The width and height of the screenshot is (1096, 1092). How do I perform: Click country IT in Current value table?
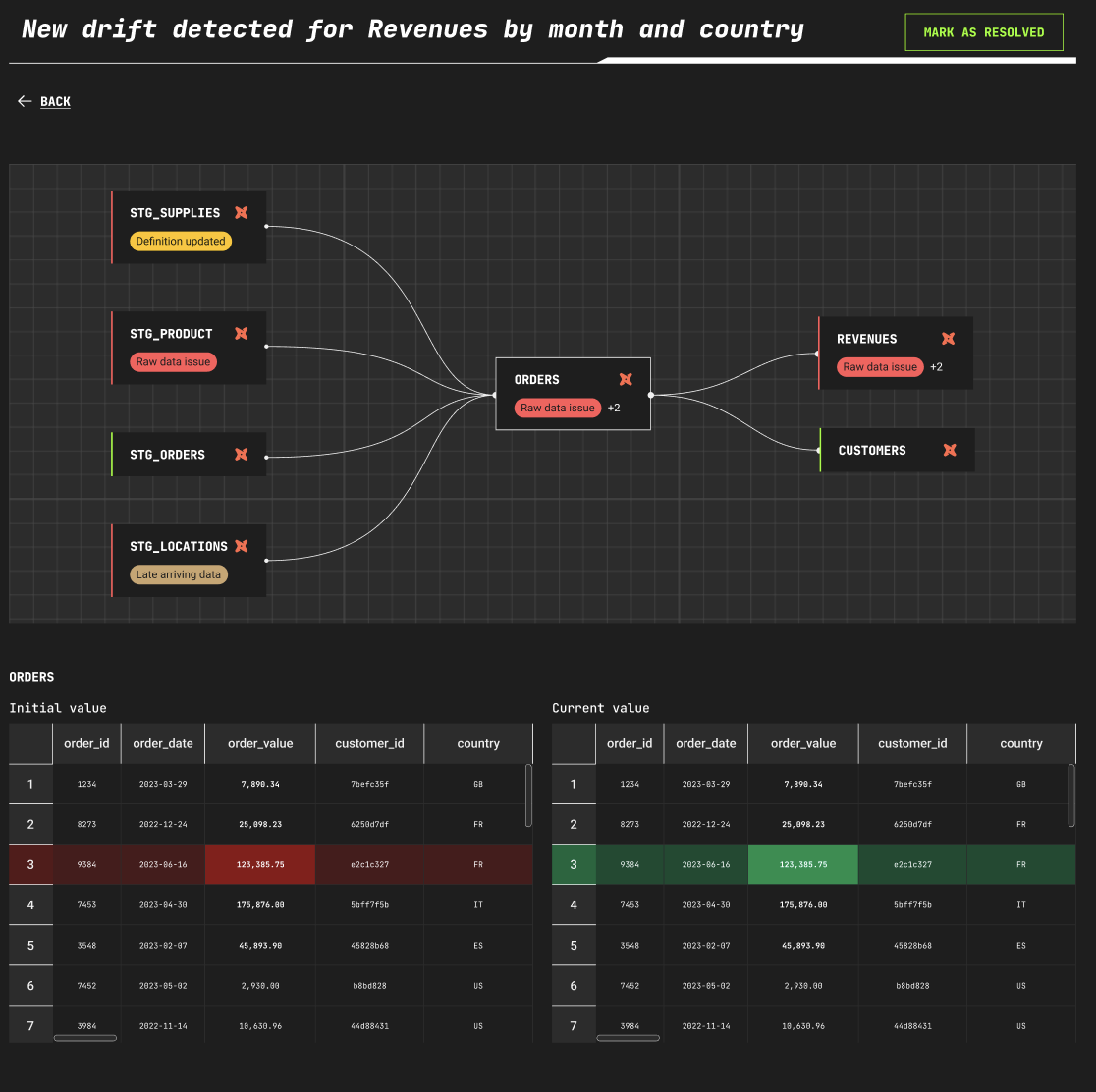[x=1021, y=904]
